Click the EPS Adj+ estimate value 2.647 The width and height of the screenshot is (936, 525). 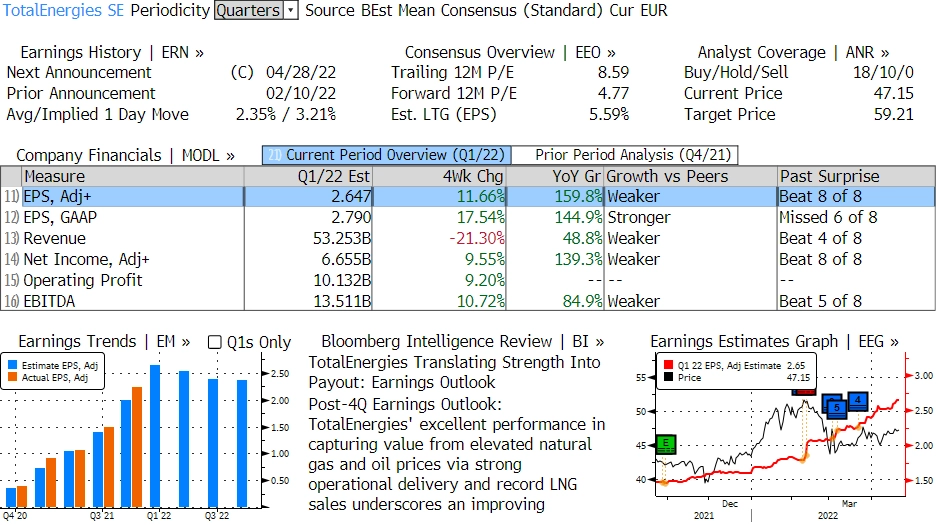tap(352, 197)
